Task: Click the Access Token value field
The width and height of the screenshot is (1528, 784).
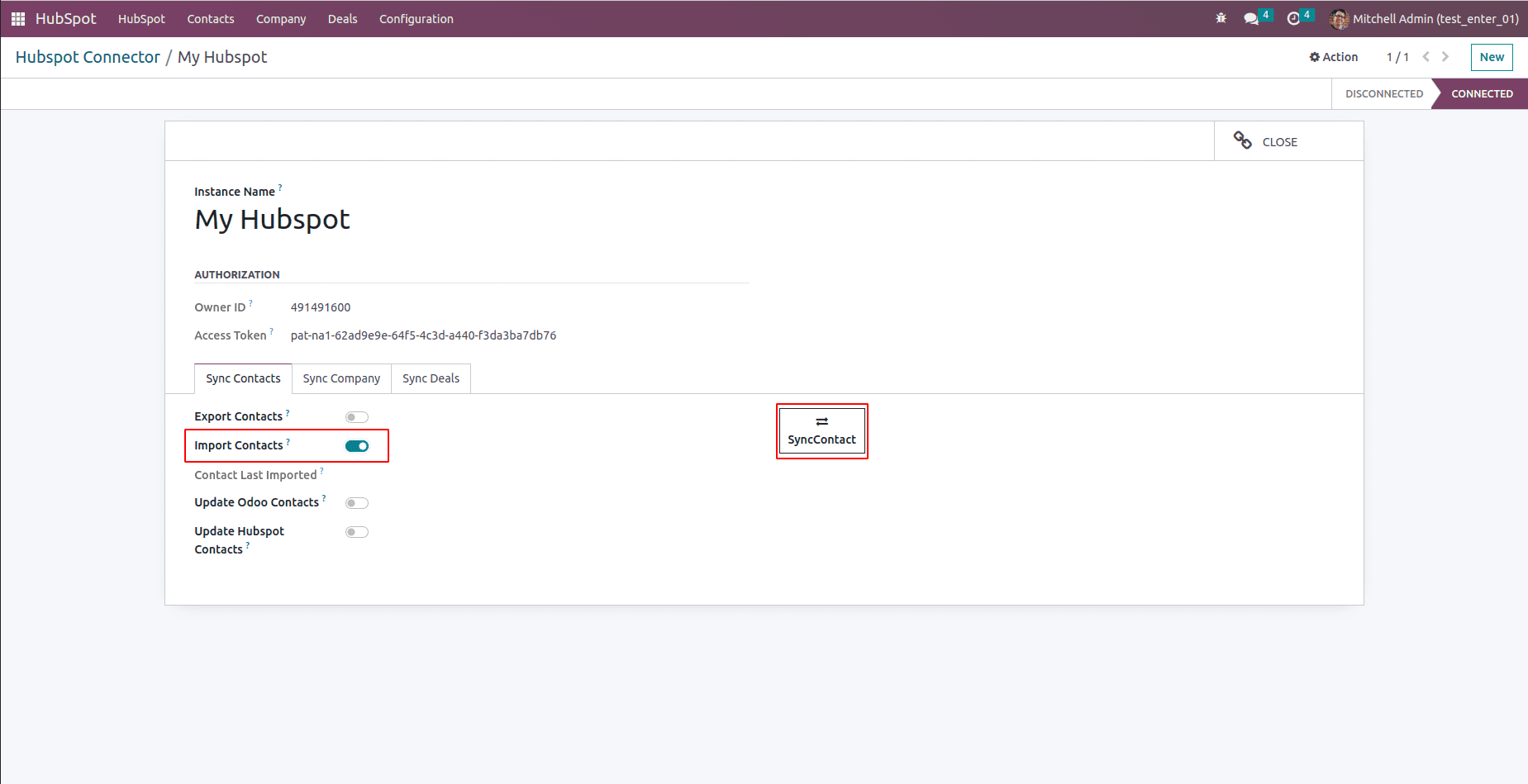Action: point(423,335)
